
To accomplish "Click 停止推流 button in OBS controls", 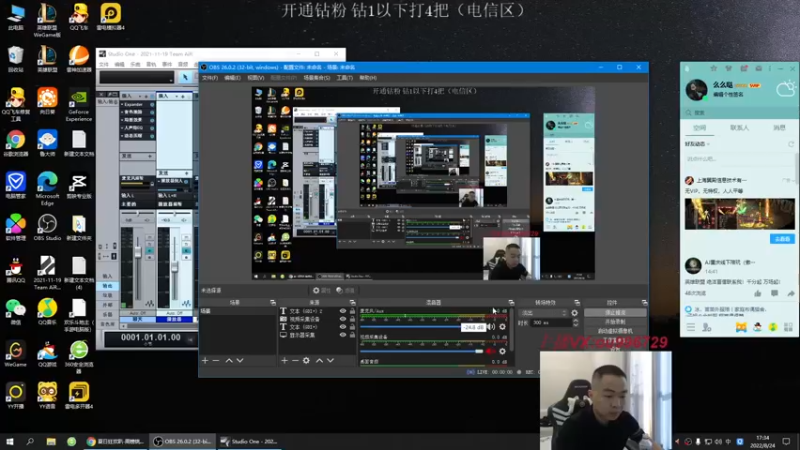I will tap(615, 313).
